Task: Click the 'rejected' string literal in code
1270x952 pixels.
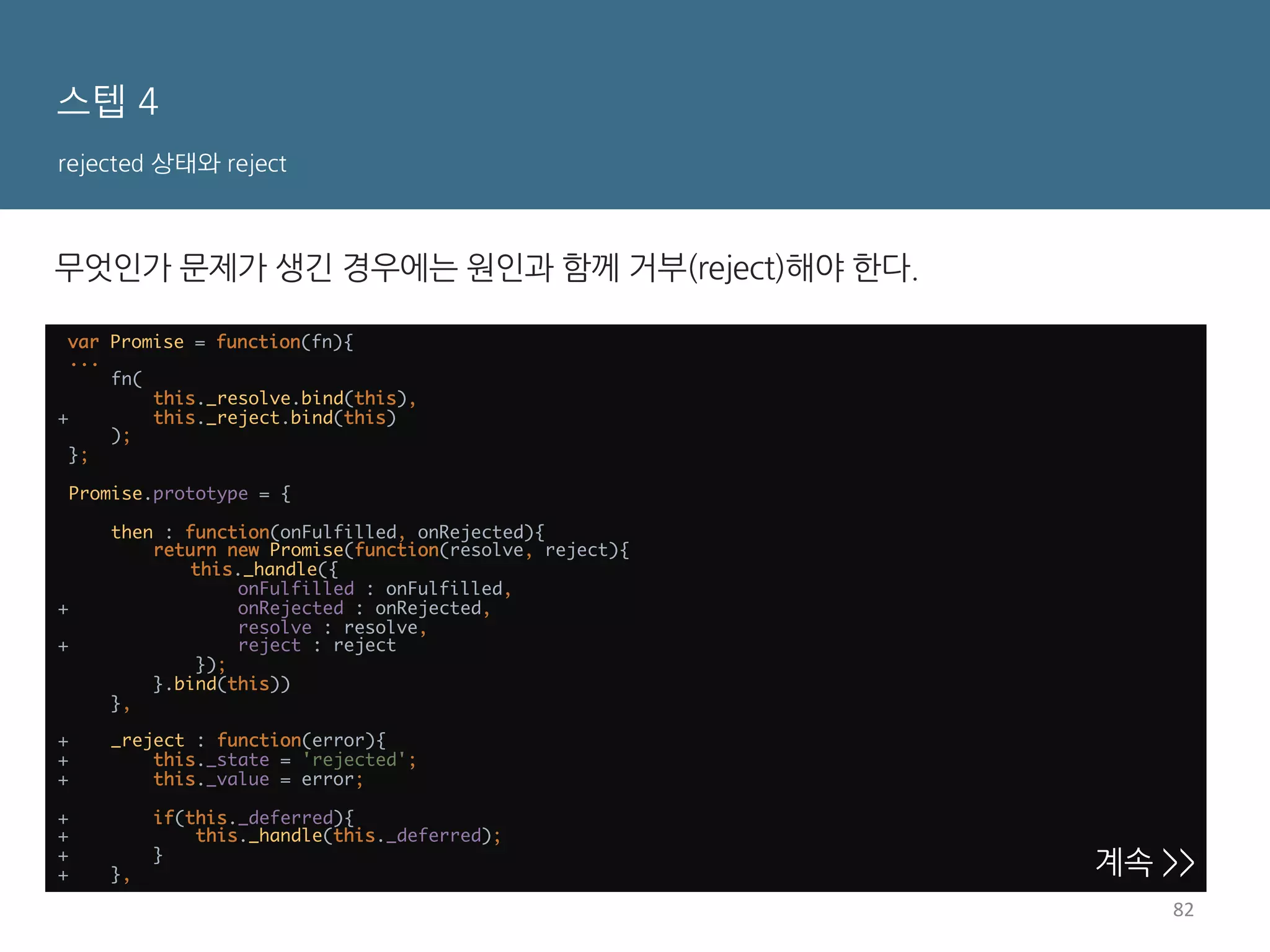Action: tap(353, 760)
